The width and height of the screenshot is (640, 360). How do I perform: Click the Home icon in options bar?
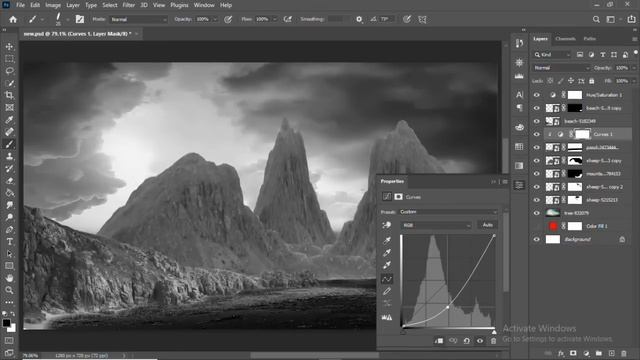coord(13,19)
